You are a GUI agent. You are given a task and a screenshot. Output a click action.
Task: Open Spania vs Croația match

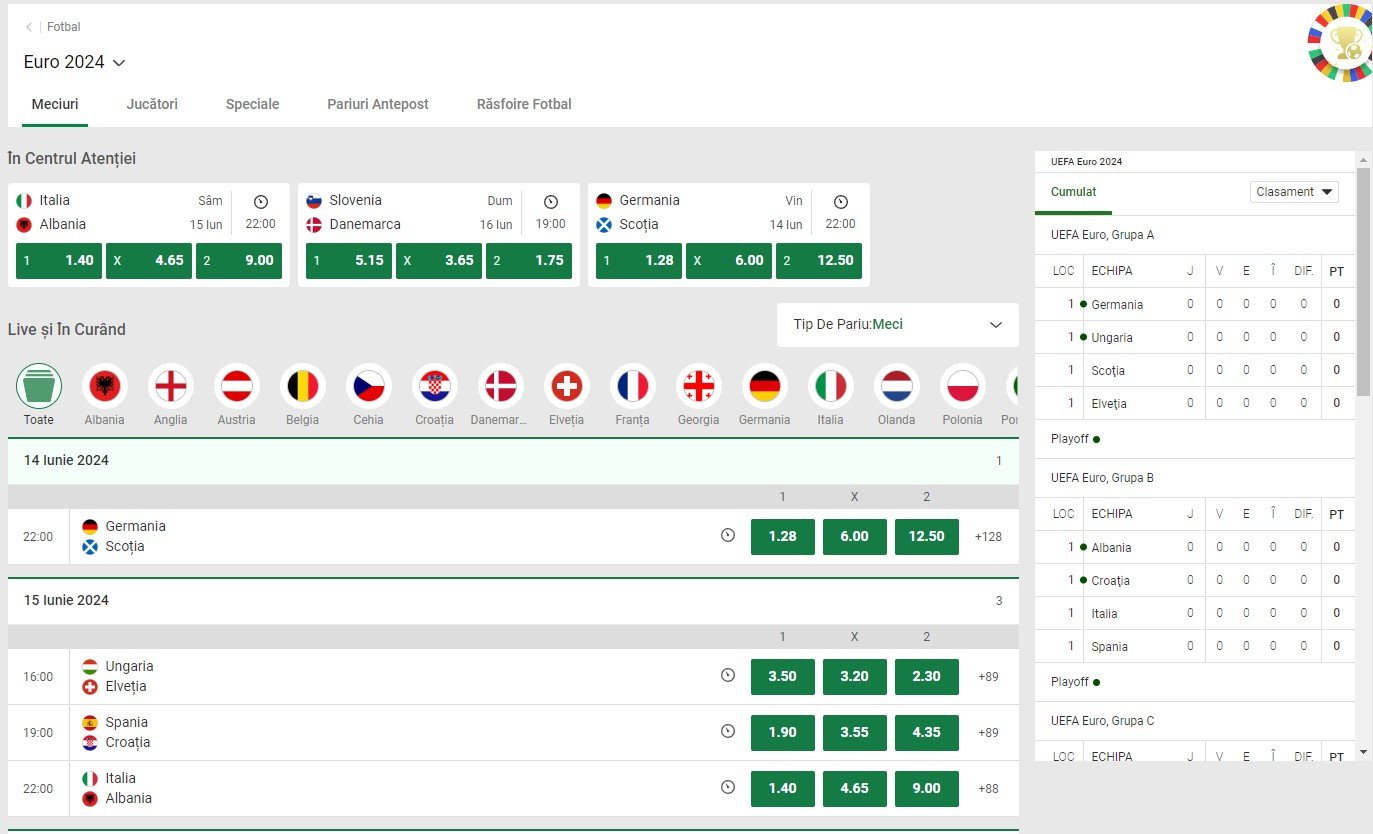[126, 733]
